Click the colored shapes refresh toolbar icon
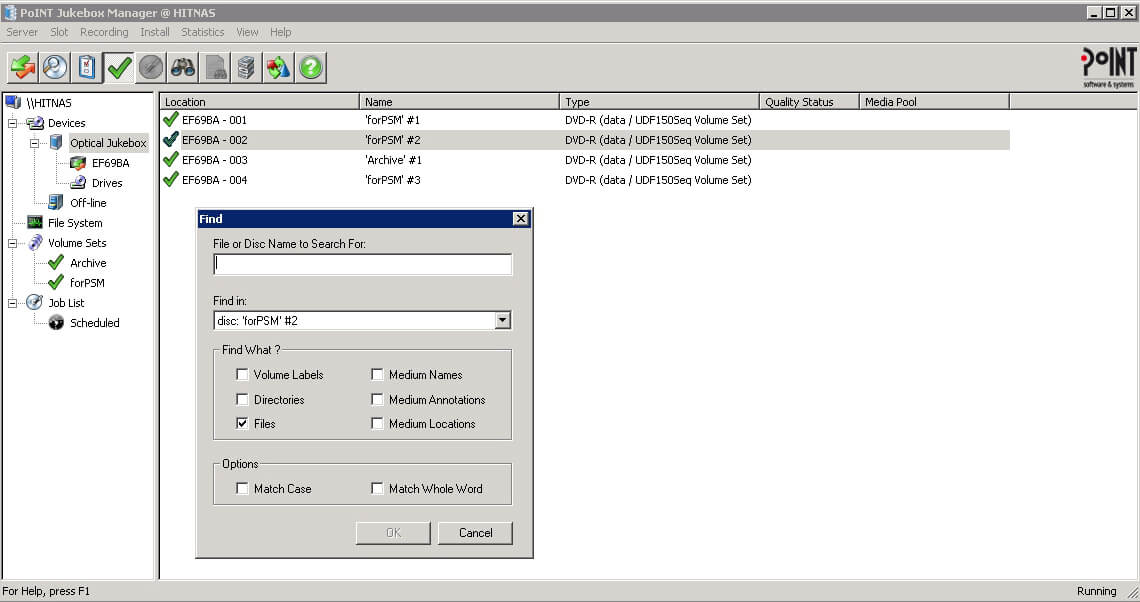 (x=278, y=68)
